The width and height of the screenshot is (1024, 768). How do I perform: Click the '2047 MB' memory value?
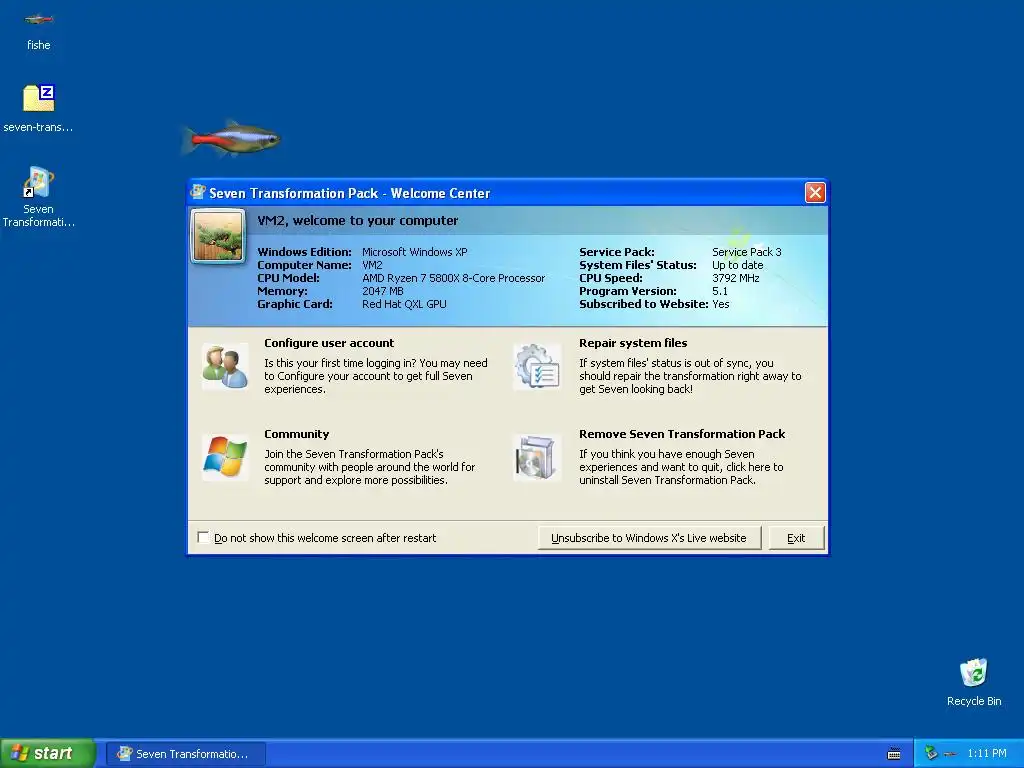click(383, 291)
